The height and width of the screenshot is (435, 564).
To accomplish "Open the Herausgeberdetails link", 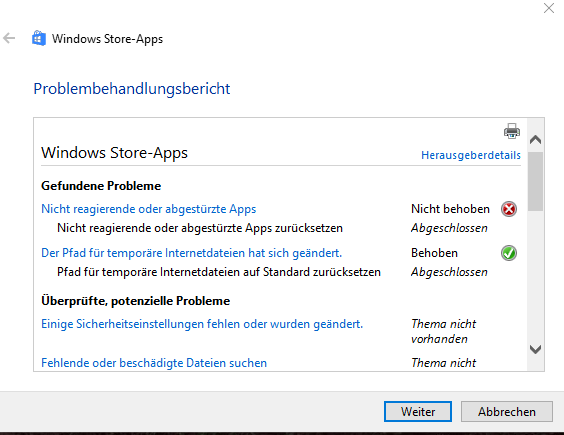I will point(471,155).
